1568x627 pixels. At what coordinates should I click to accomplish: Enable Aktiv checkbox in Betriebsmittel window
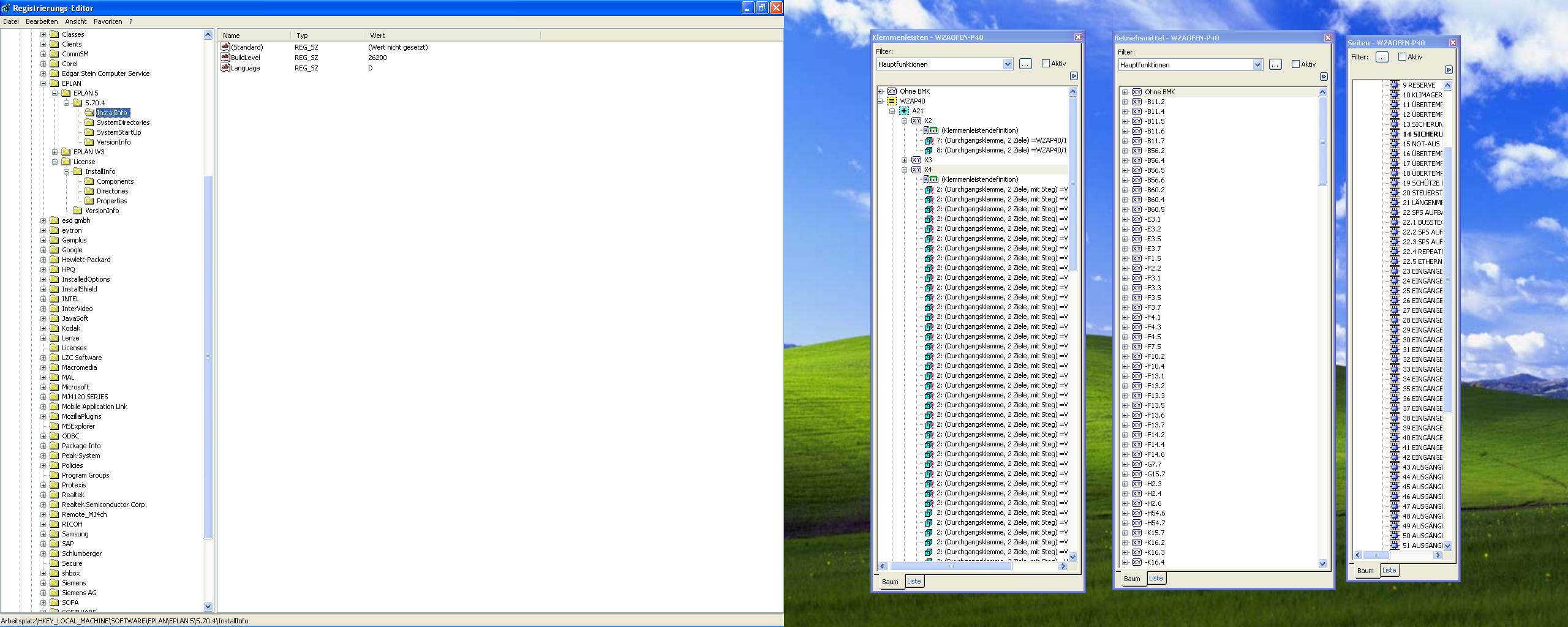point(1295,64)
